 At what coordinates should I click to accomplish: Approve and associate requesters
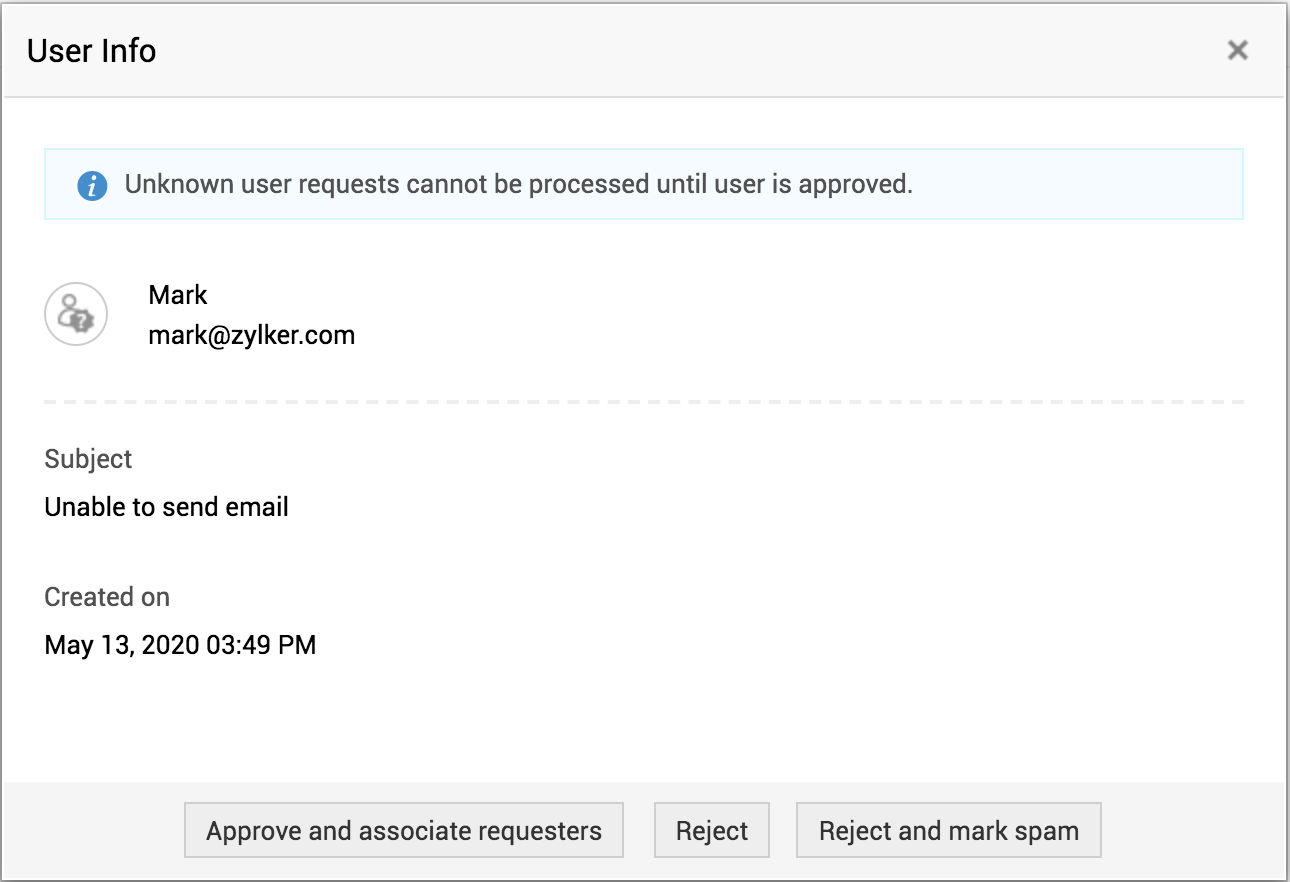[x=404, y=830]
